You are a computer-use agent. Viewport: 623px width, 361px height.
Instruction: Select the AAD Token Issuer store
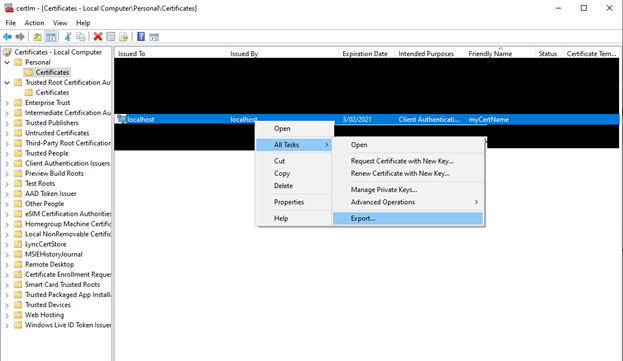(50, 194)
